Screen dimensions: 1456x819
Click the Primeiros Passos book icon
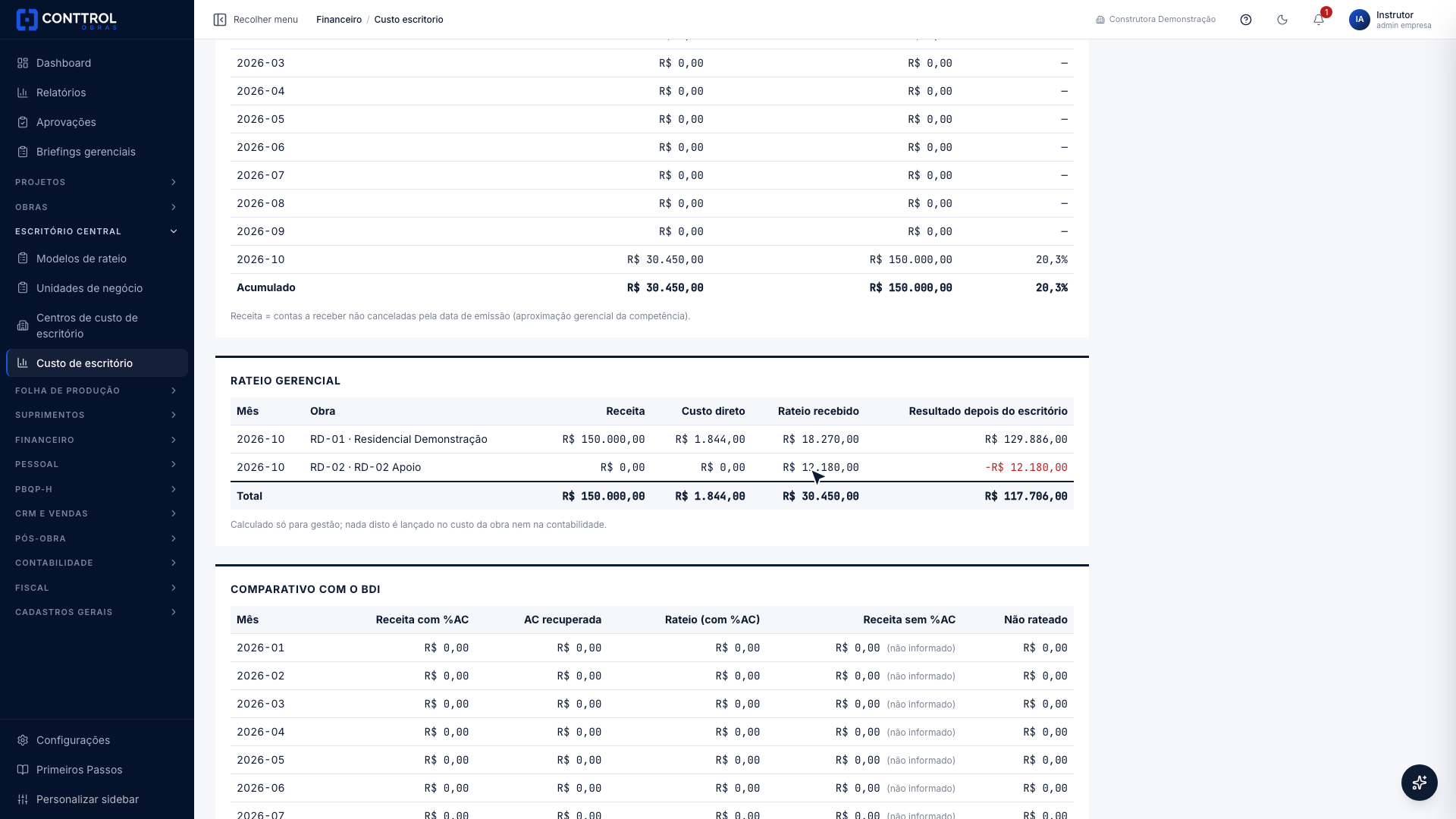click(23, 770)
